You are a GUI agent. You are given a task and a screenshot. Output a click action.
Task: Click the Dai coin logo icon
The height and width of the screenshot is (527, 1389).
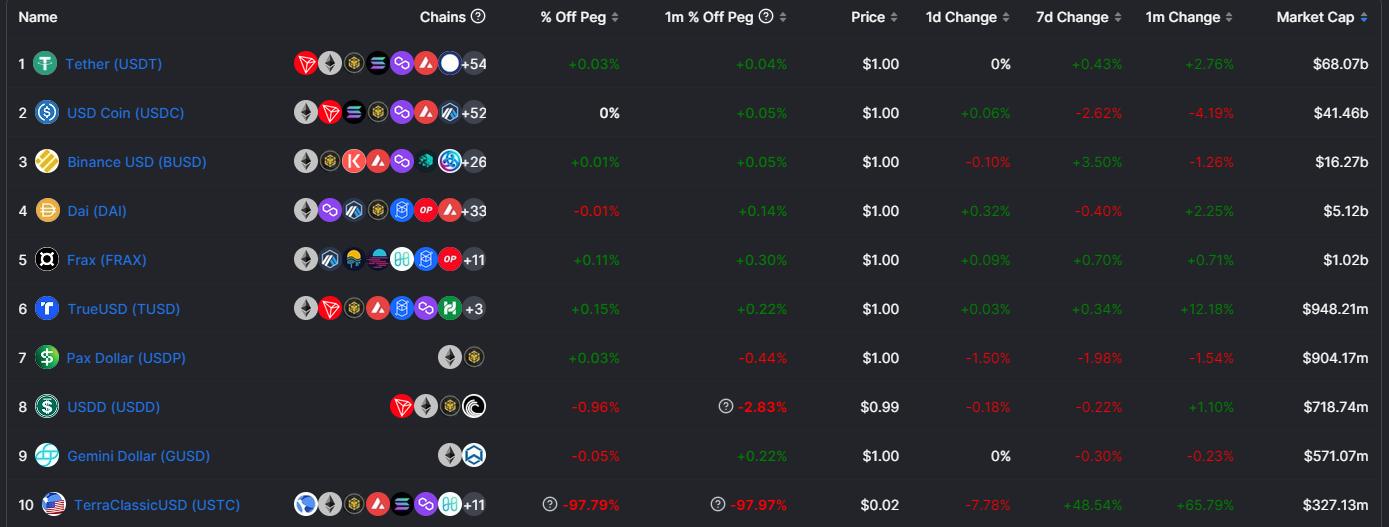tap(47, 211)
